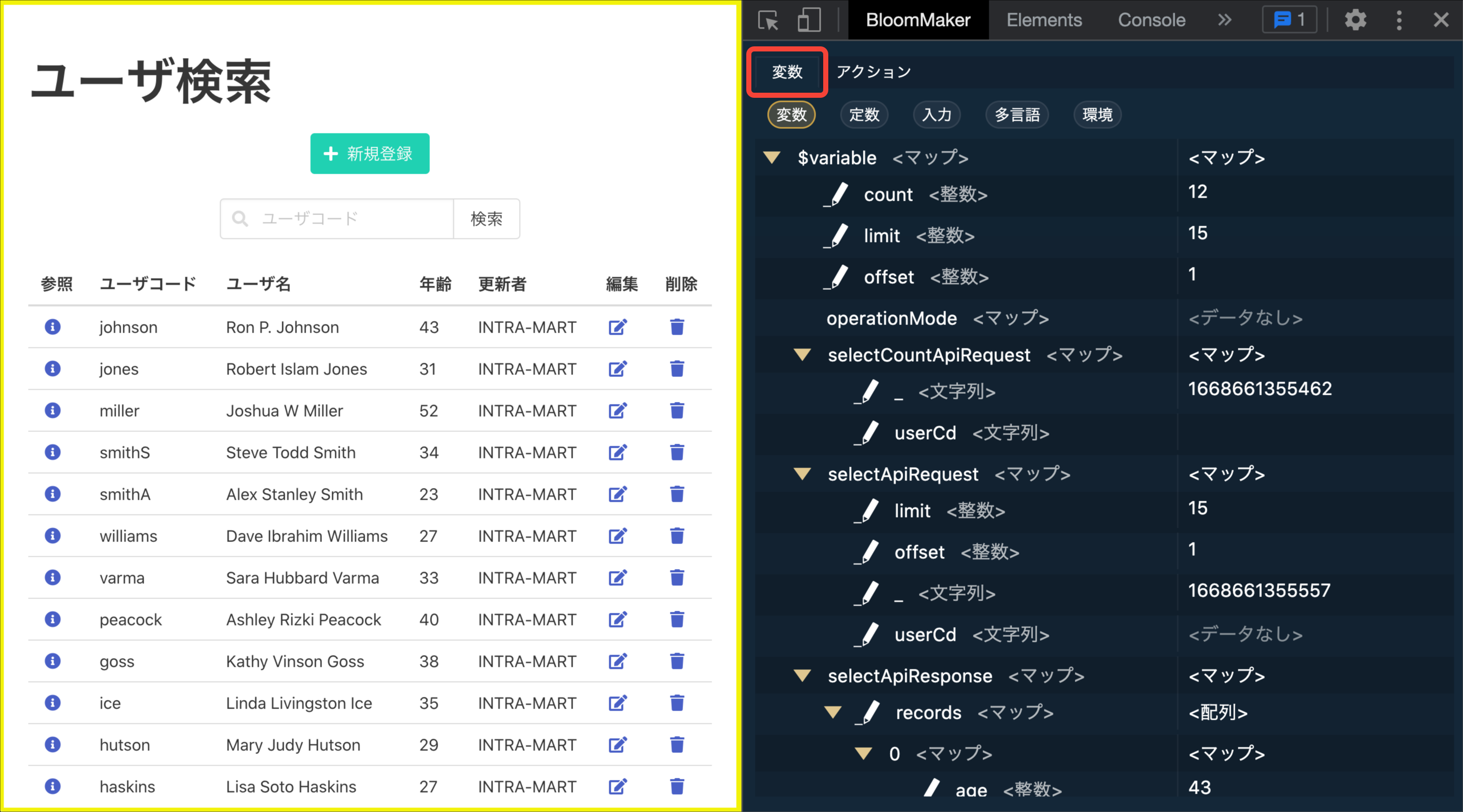Collapse the selectApiResponse node

click(x=802, y=675)
